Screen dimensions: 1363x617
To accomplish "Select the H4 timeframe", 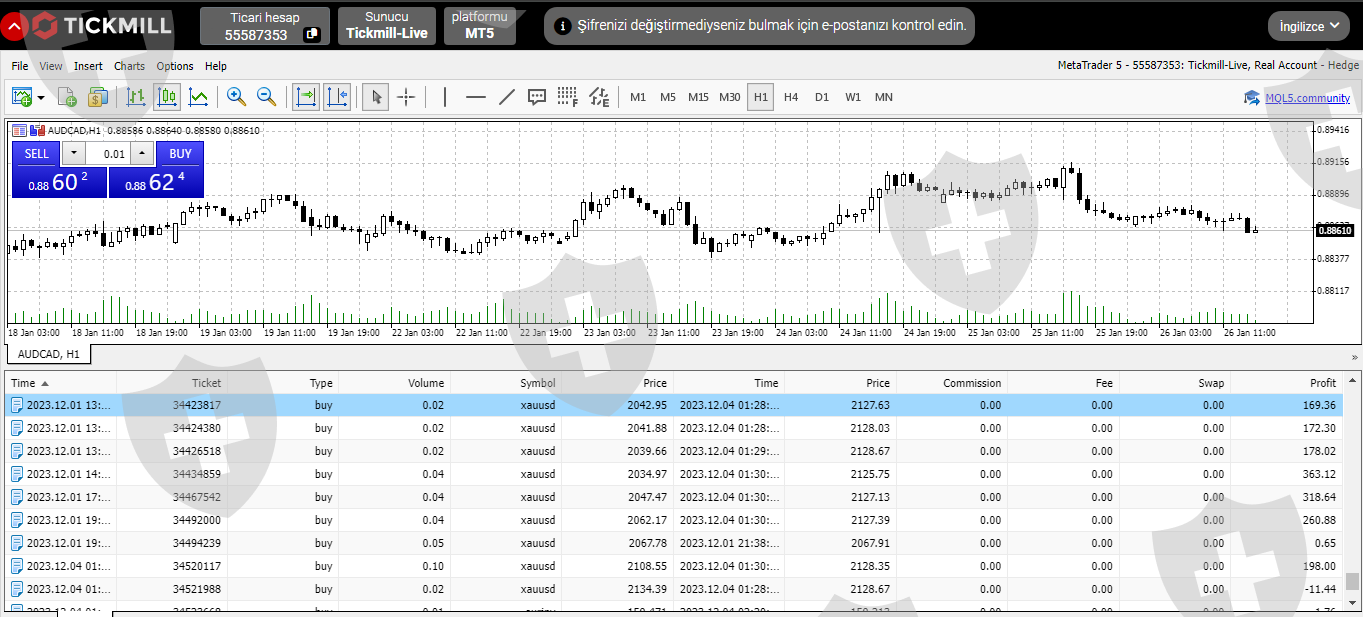I will point(791,97).
